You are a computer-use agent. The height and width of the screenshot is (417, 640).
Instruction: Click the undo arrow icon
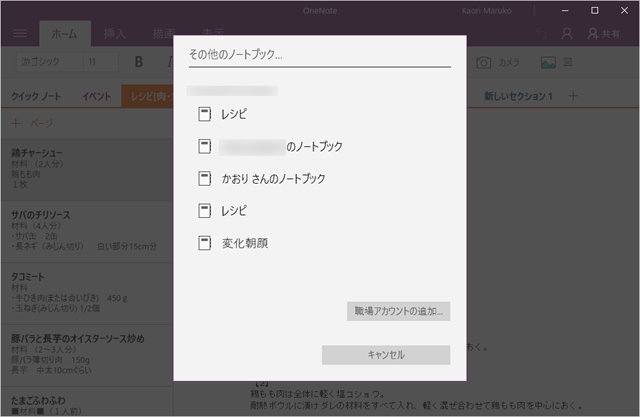[542, 34]
